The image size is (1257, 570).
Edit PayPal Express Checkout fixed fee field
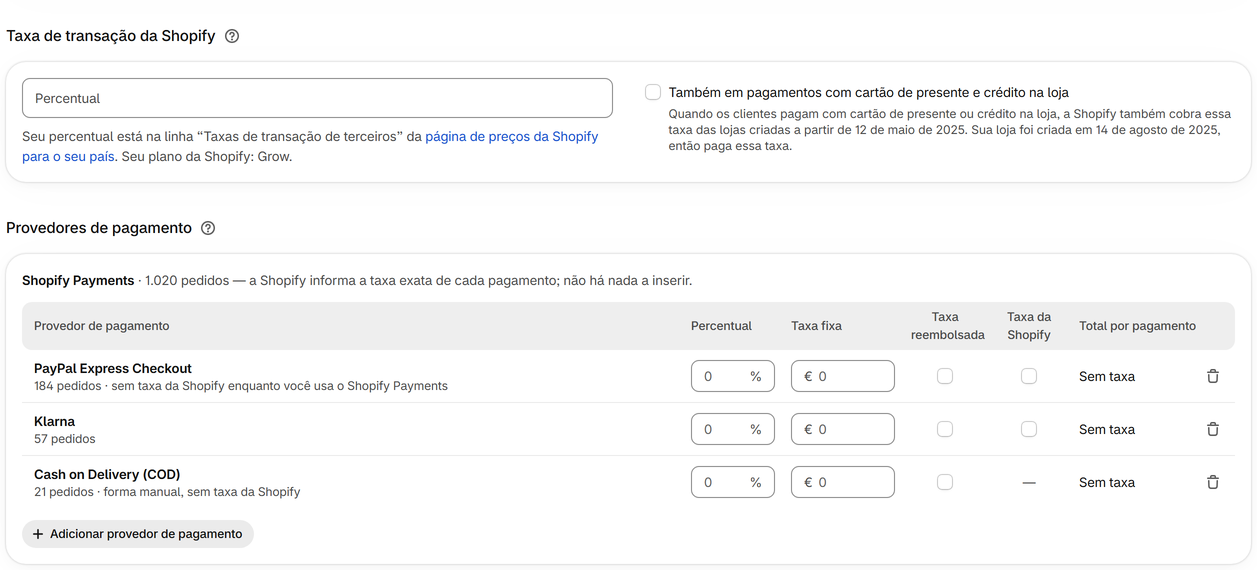pyautogui.click(x=843, y=376)
